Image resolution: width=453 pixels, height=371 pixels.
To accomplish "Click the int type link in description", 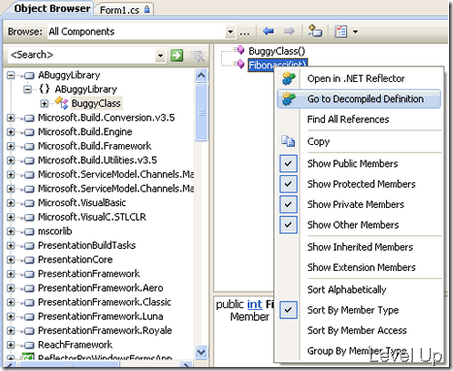I will coord(255,304).
